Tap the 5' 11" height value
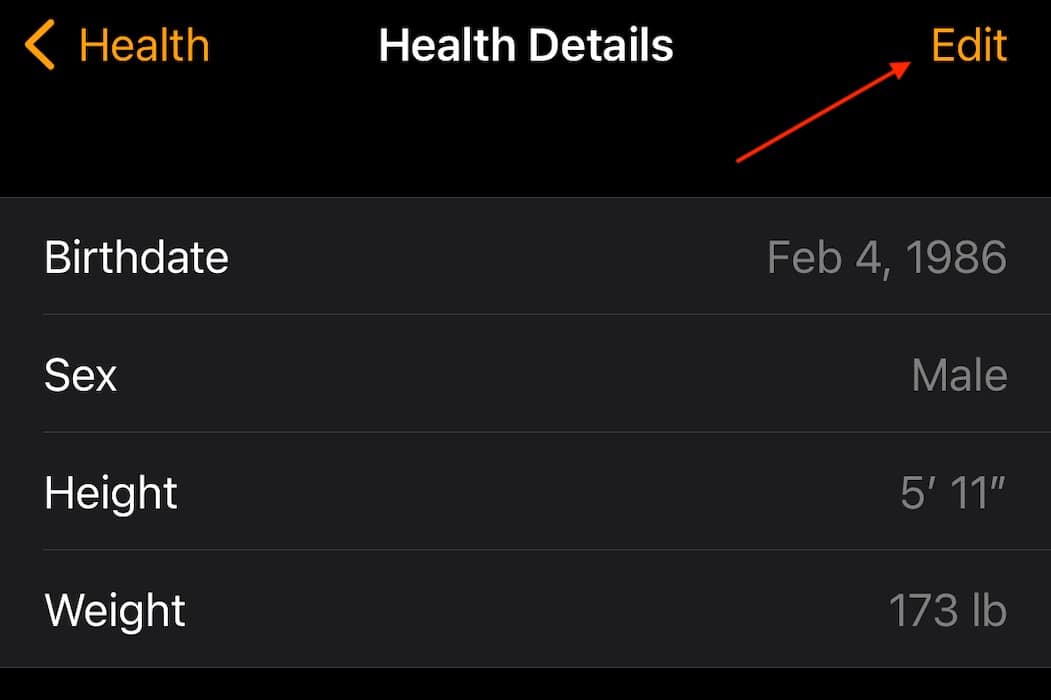This screenshot has height=700, width=1051. tap(952, 493)
